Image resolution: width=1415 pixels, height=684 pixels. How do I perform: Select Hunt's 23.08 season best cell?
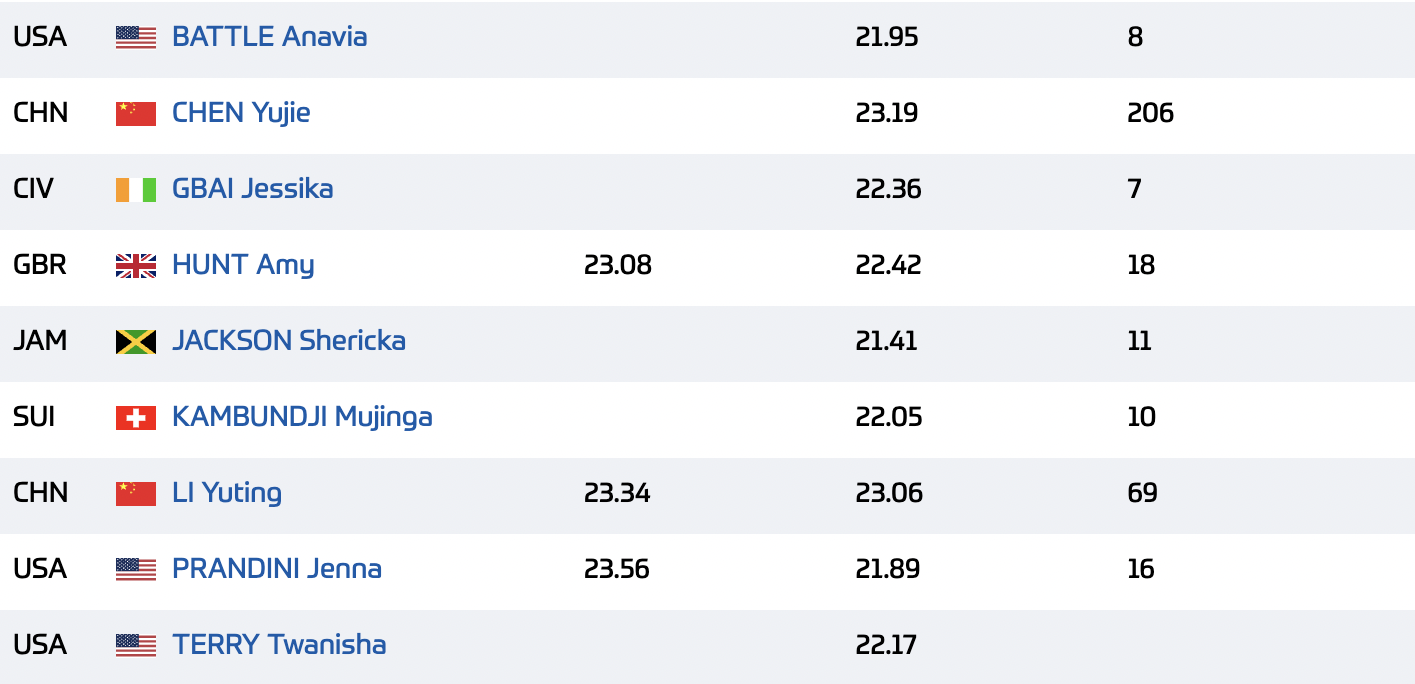point(618,265)
